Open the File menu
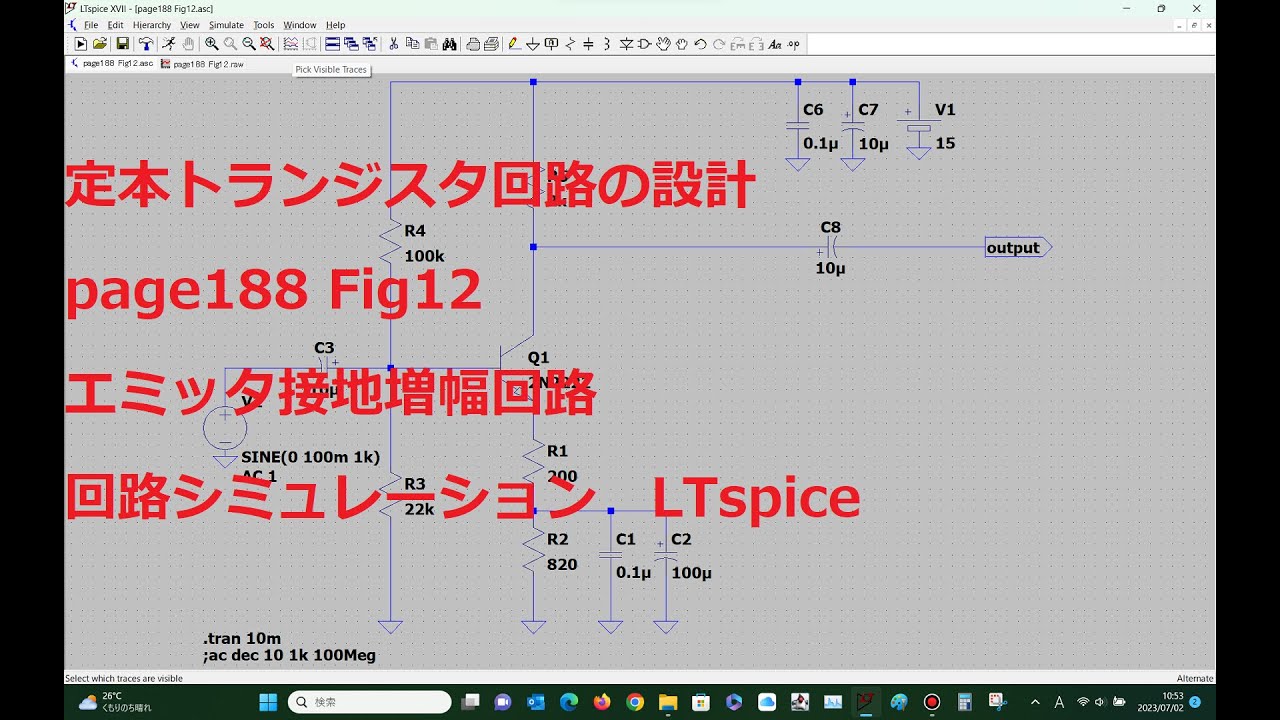The image size is (1280, 720). click(91, 25)
